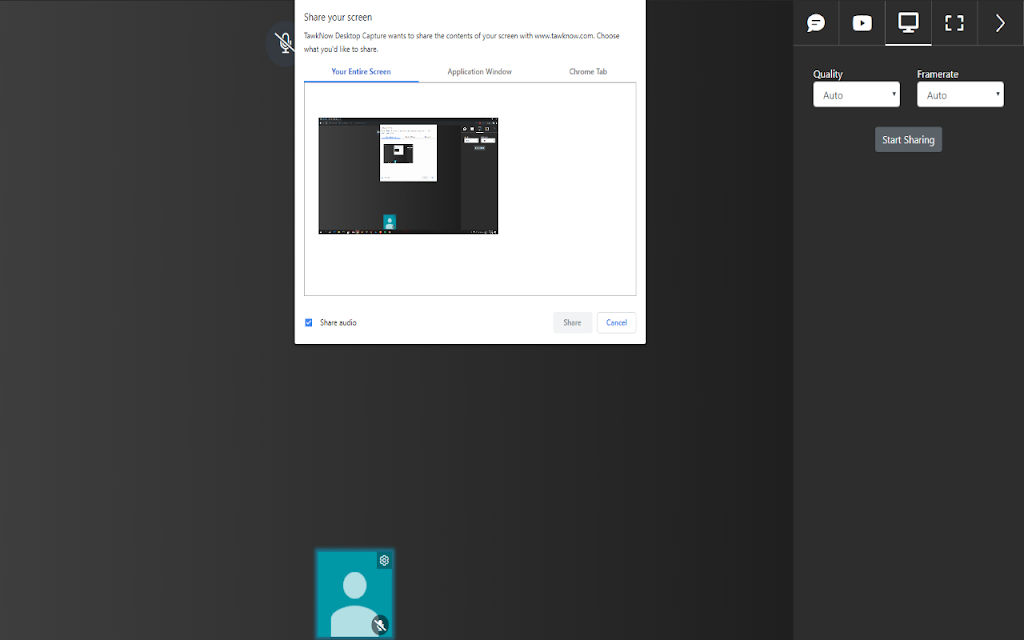Select the entire screen preview thumbnail

[x=408, y=176]
